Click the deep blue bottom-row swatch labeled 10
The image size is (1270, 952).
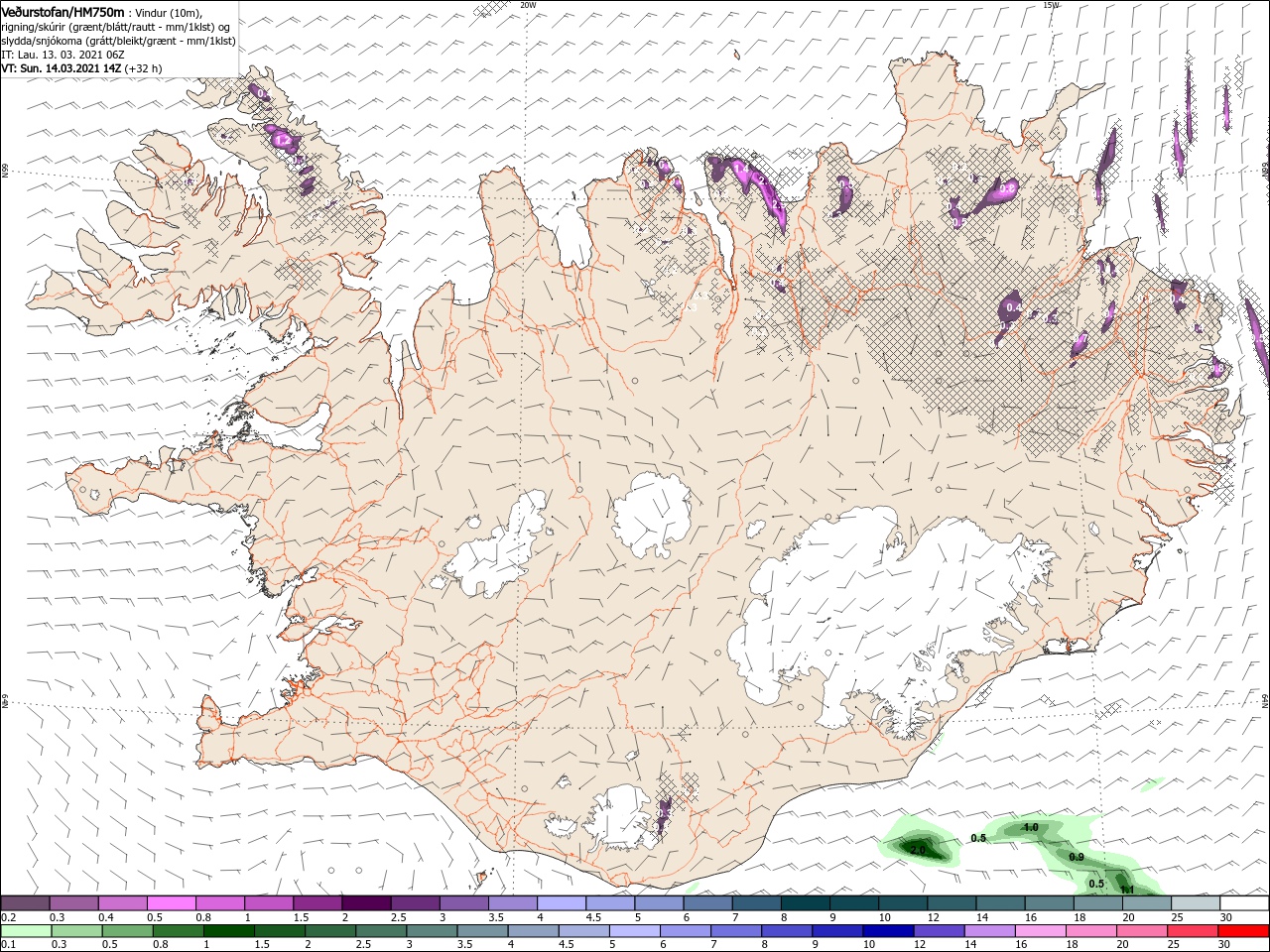coord(888,931)
